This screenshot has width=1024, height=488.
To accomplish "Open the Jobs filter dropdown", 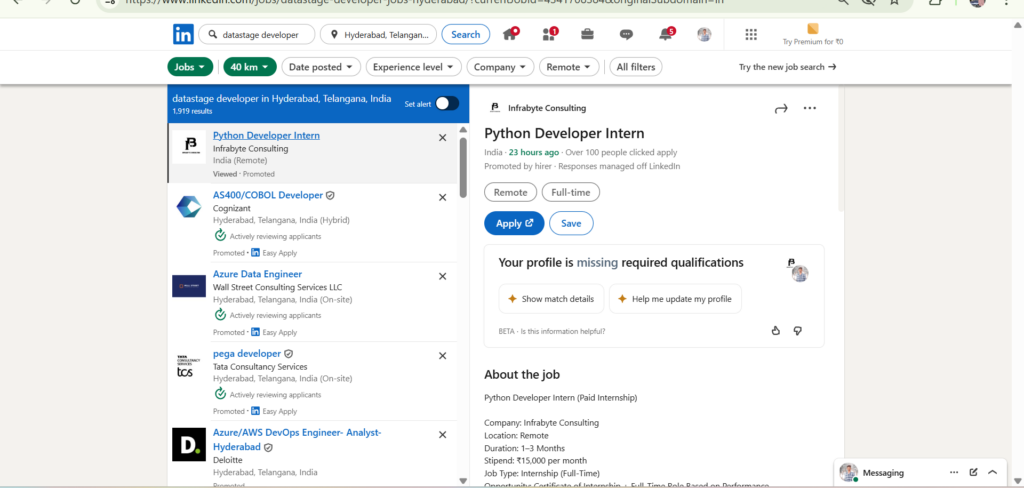I will click(x=190, y=67).
